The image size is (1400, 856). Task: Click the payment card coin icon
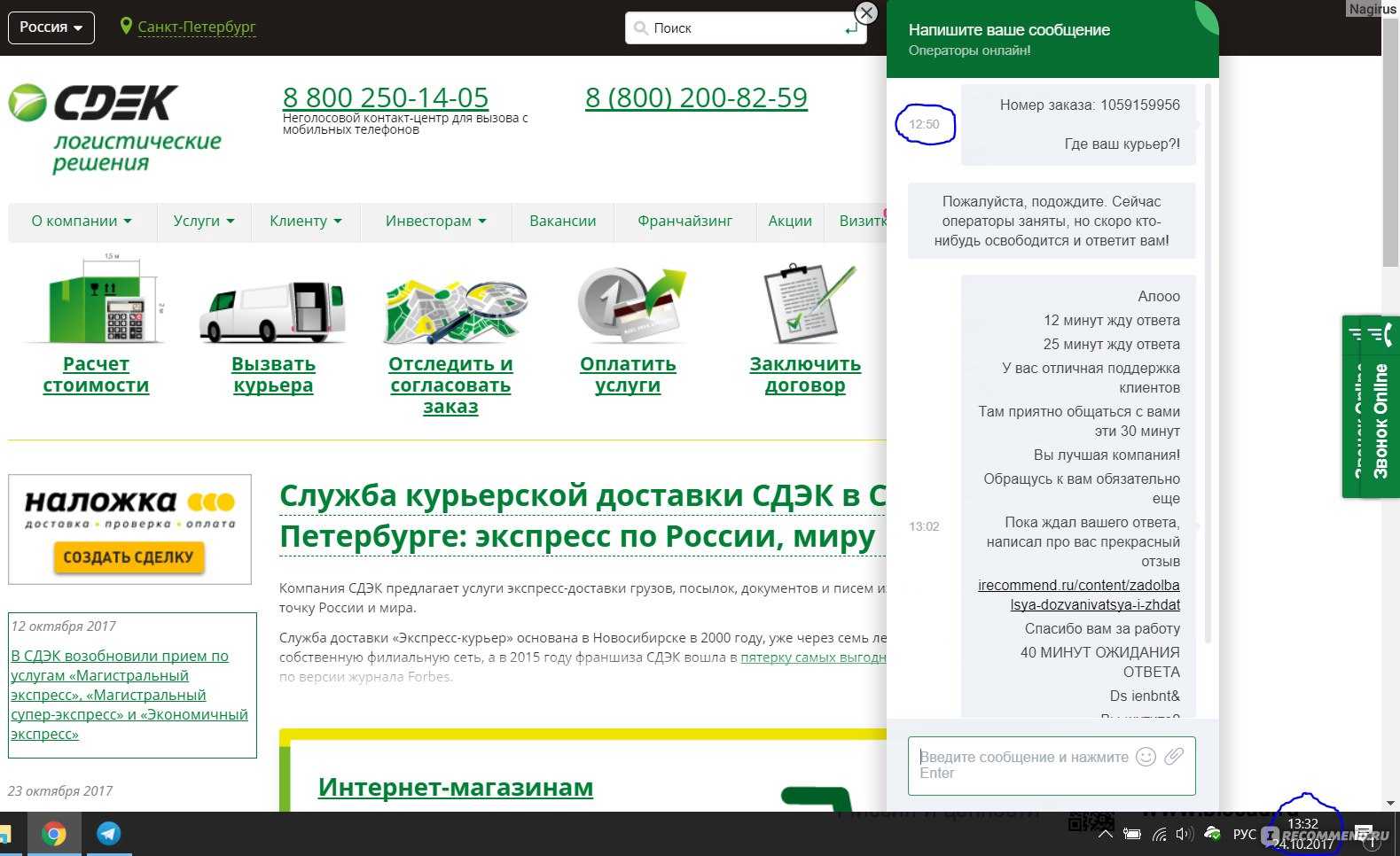tap(631, 304)
